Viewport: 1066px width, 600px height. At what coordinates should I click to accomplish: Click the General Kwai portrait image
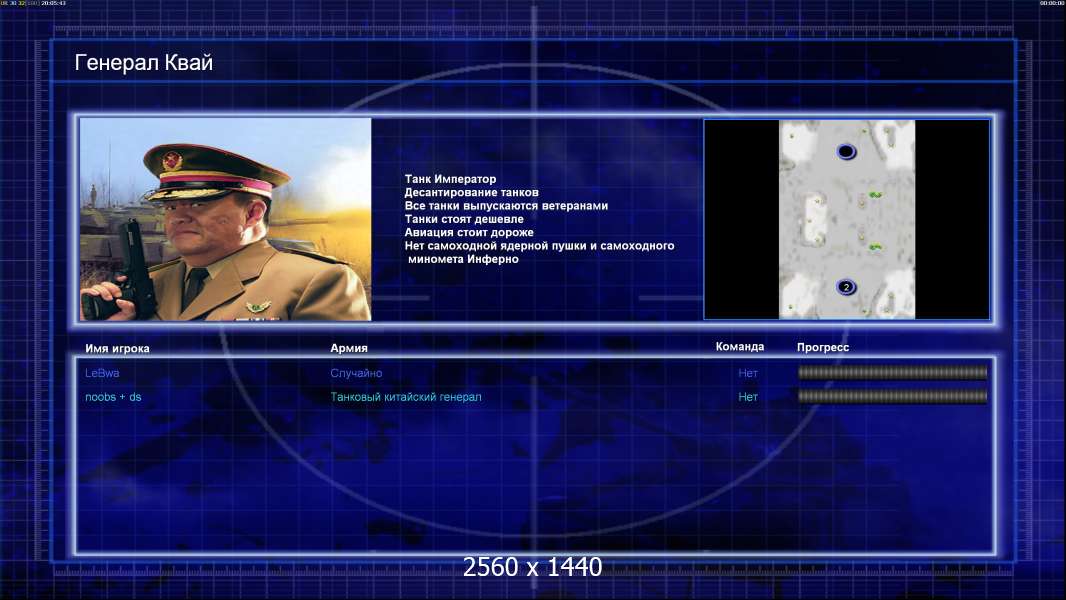coord(226,219)
